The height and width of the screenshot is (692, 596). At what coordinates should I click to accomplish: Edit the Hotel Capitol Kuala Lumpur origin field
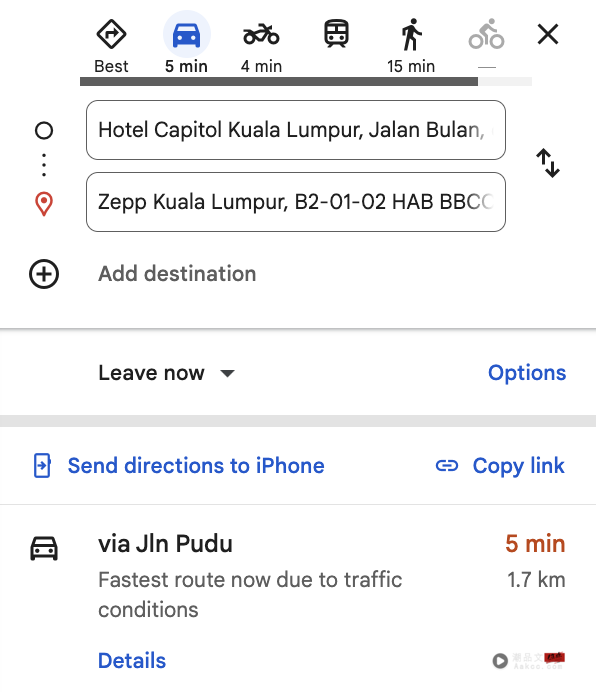click(296, 130)
